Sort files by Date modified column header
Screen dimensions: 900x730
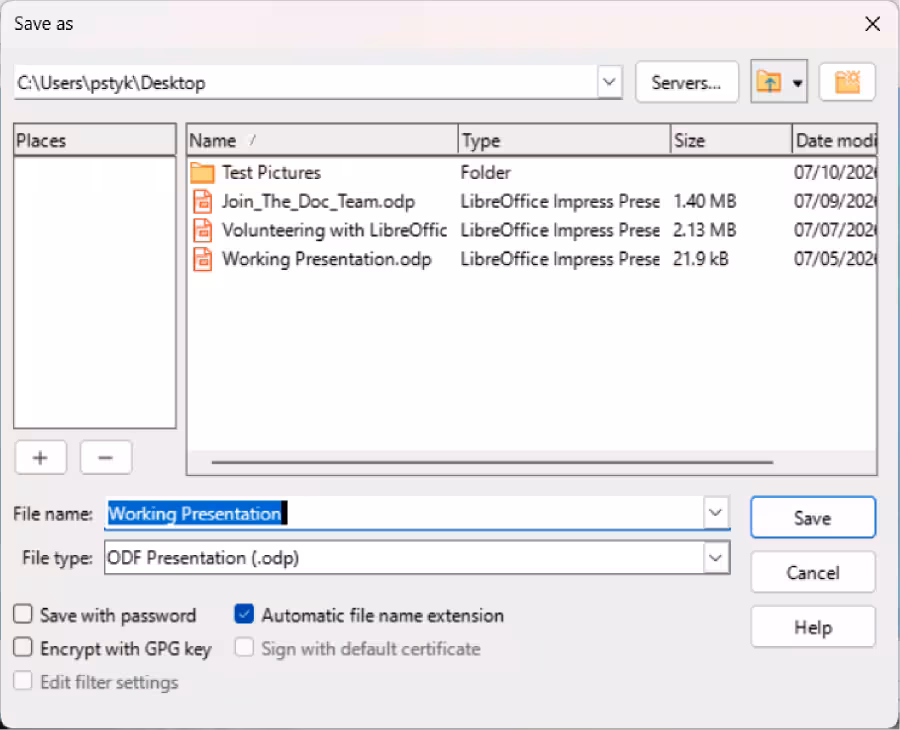pos(835,140)
